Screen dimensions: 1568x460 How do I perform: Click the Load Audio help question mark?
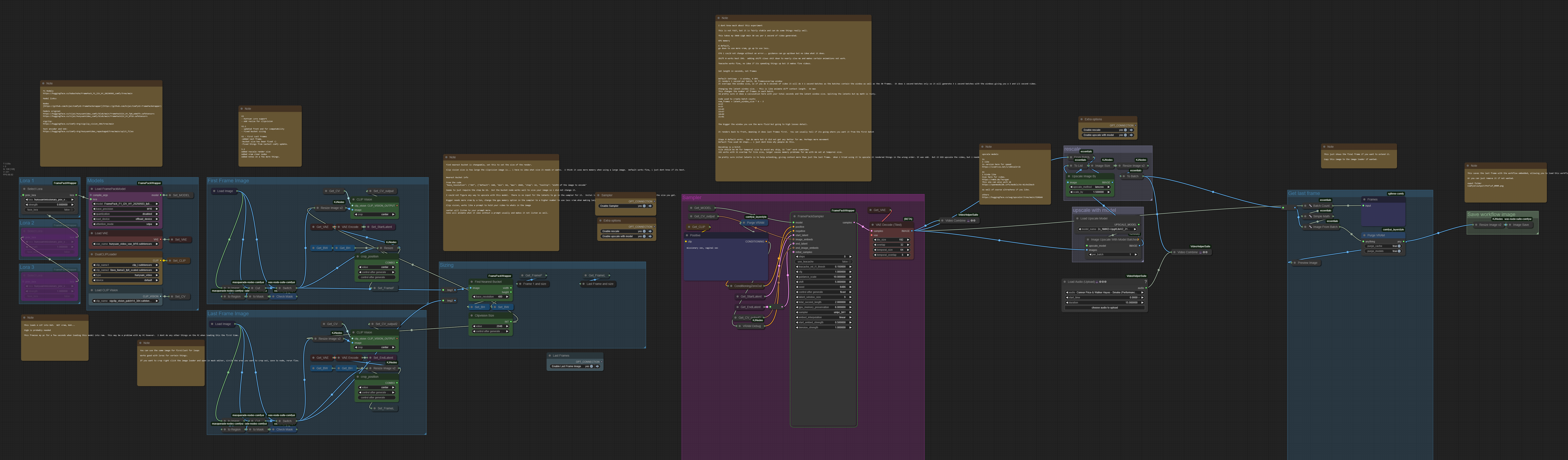[x=1146, y=282]
